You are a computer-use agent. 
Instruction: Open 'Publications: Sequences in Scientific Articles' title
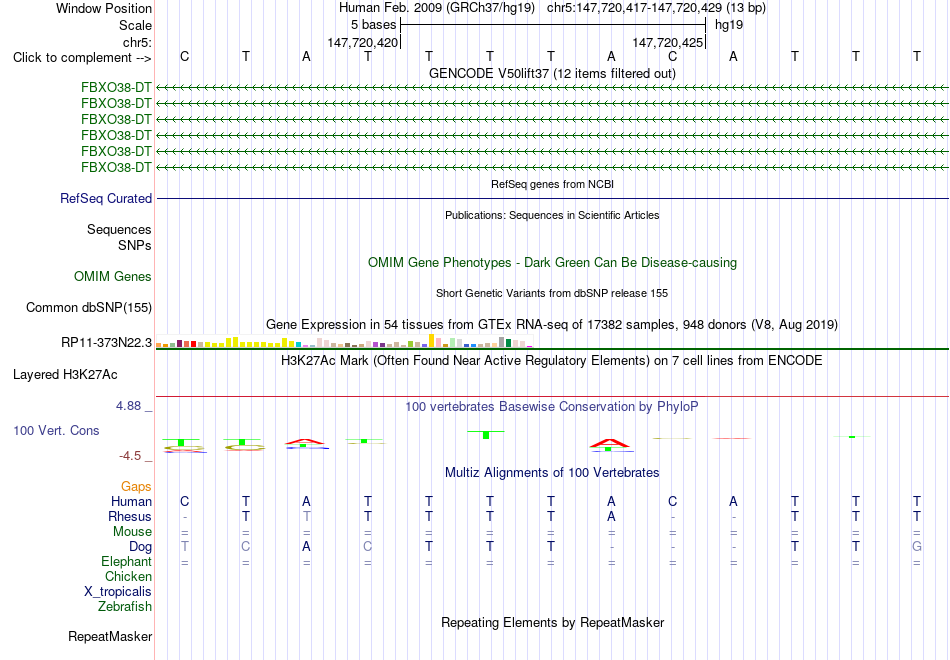(552, 215)
